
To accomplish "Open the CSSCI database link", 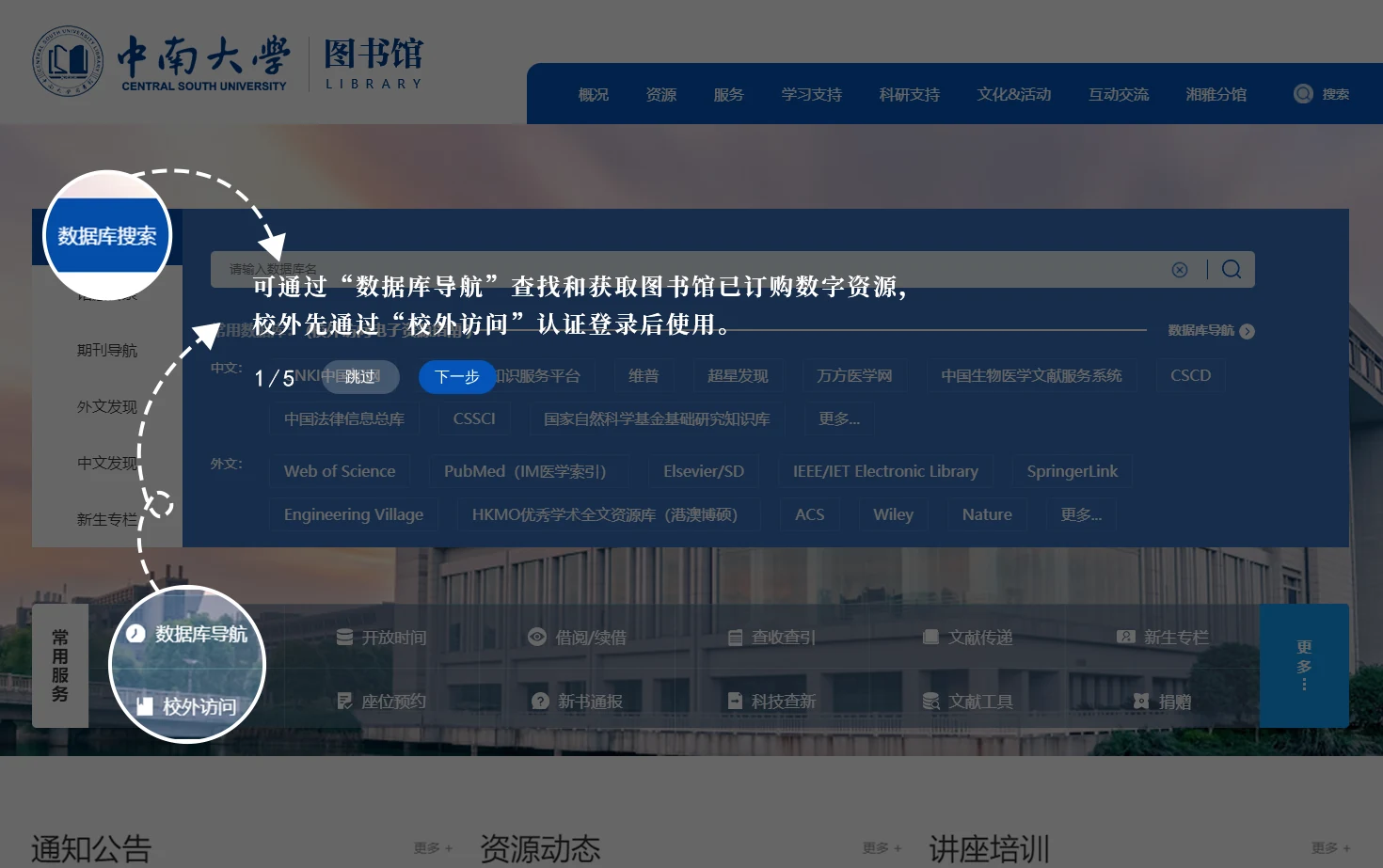I will click(x=474, y=418).
